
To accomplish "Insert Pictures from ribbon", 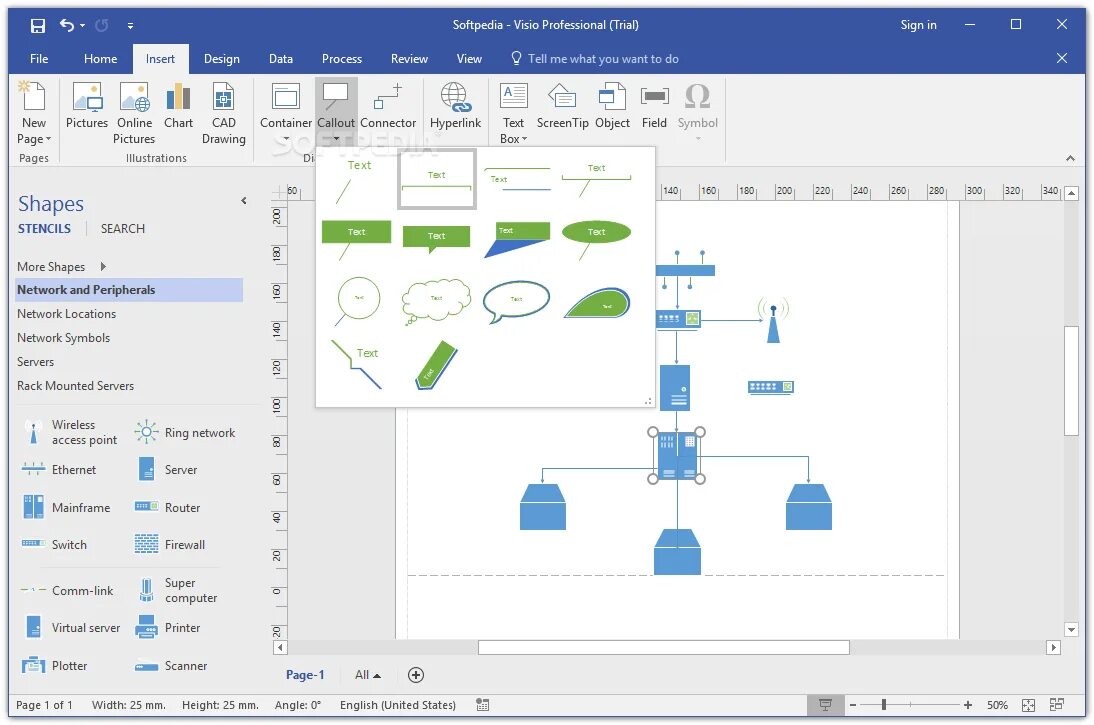I will (x=87, y=105).
